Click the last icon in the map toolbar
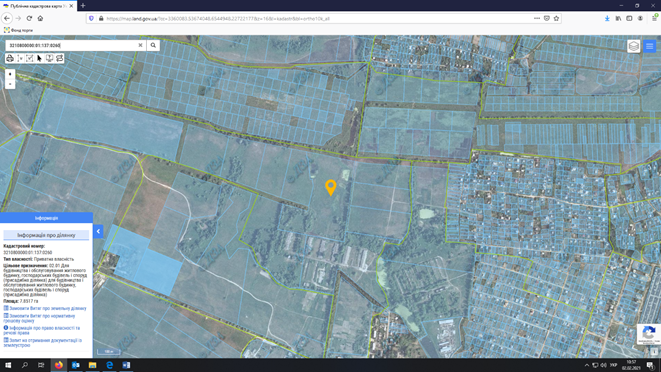This screenshot has width=661, height=372. coord(59,58)
